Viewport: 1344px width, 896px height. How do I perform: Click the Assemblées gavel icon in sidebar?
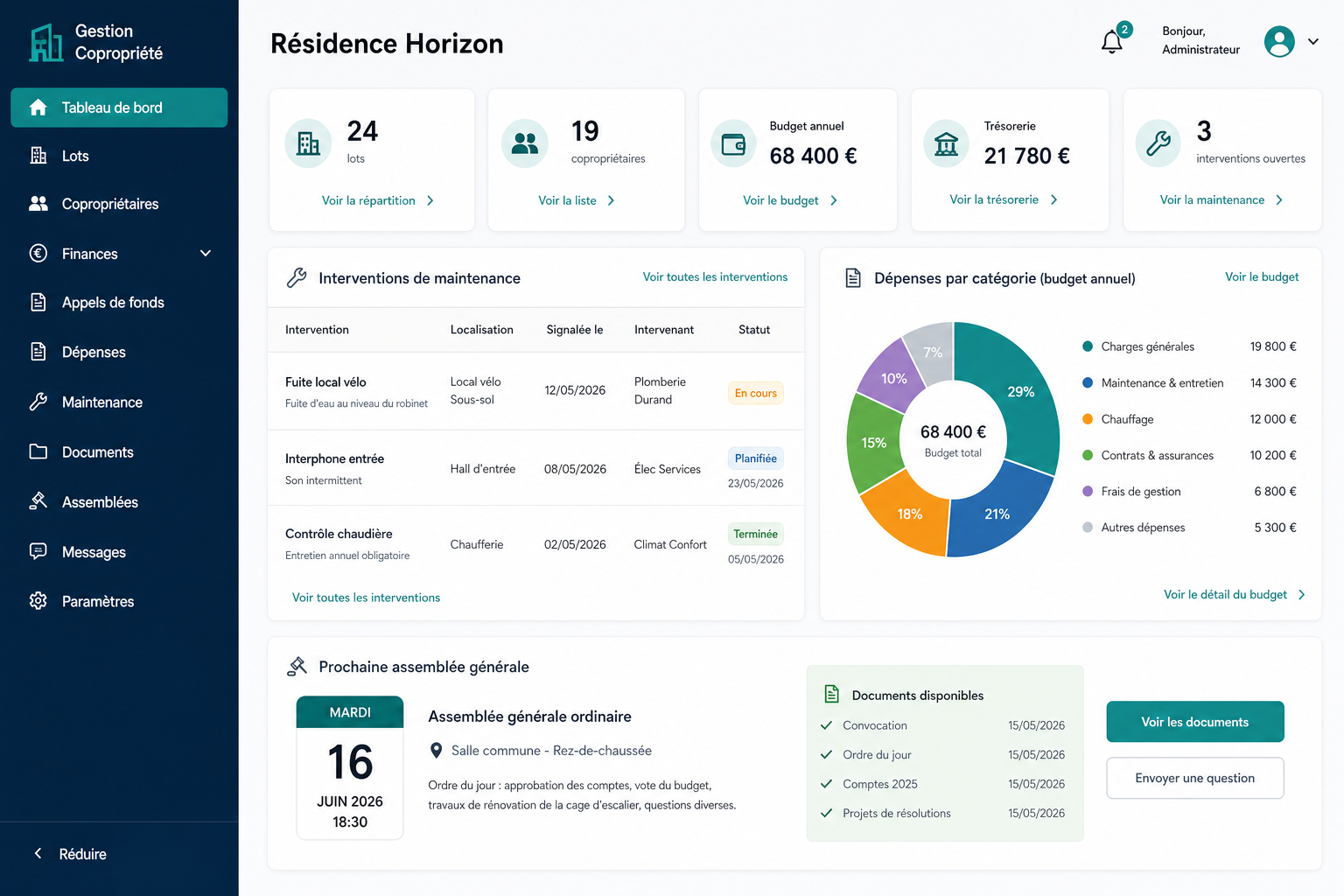point(38,501)
